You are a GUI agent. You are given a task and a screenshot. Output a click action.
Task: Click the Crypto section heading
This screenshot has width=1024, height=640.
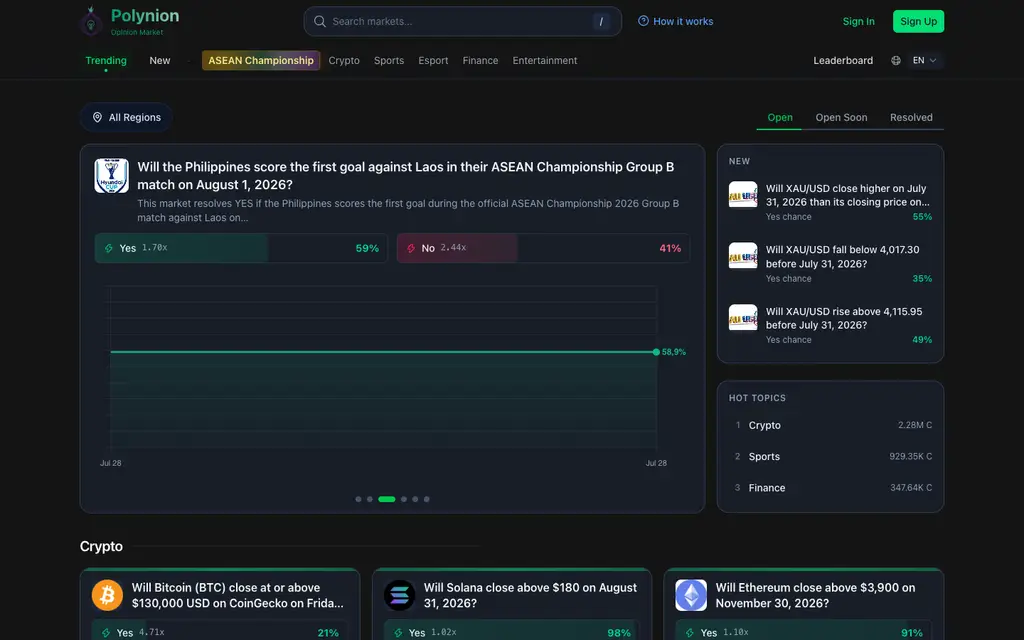[x=101, y=546]
